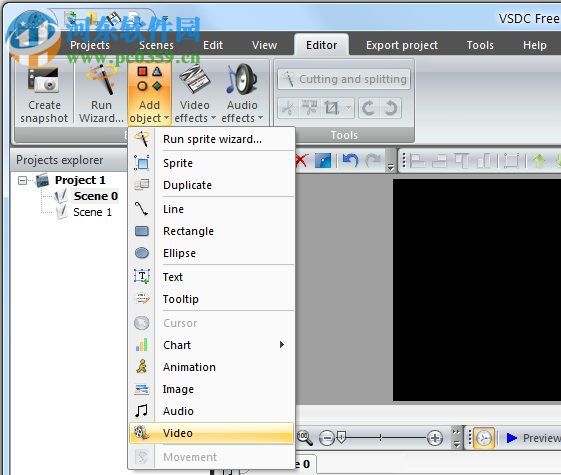The image size is (561, 475).
Task: Add an Animation object from menu
Action: [211, 367]
